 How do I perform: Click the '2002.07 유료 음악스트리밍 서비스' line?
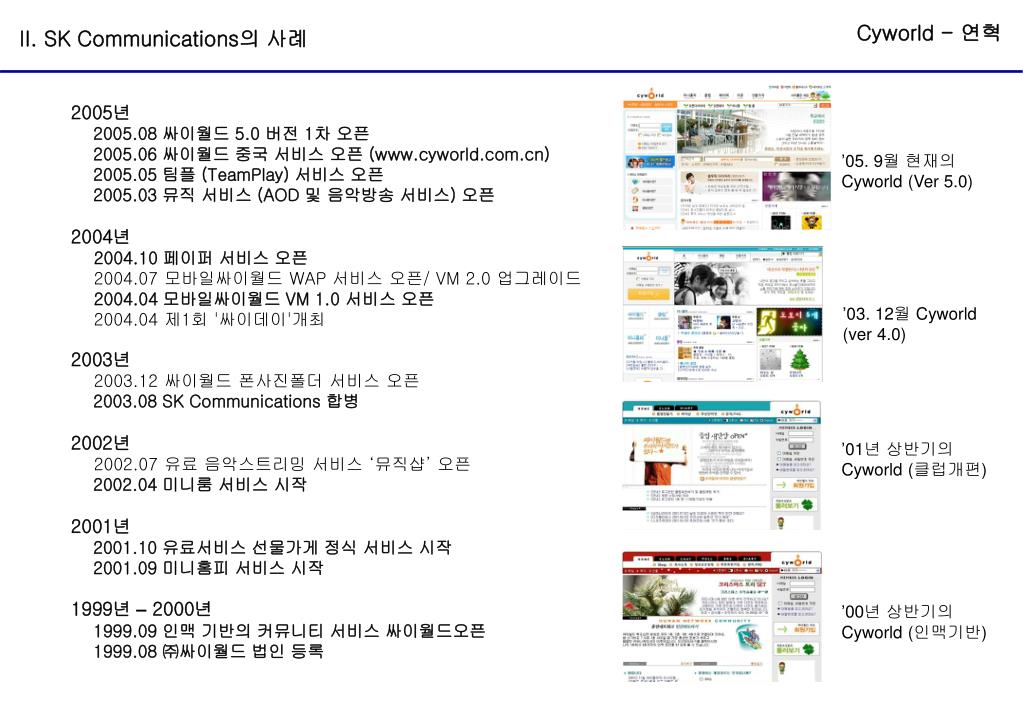coord(281,464)
